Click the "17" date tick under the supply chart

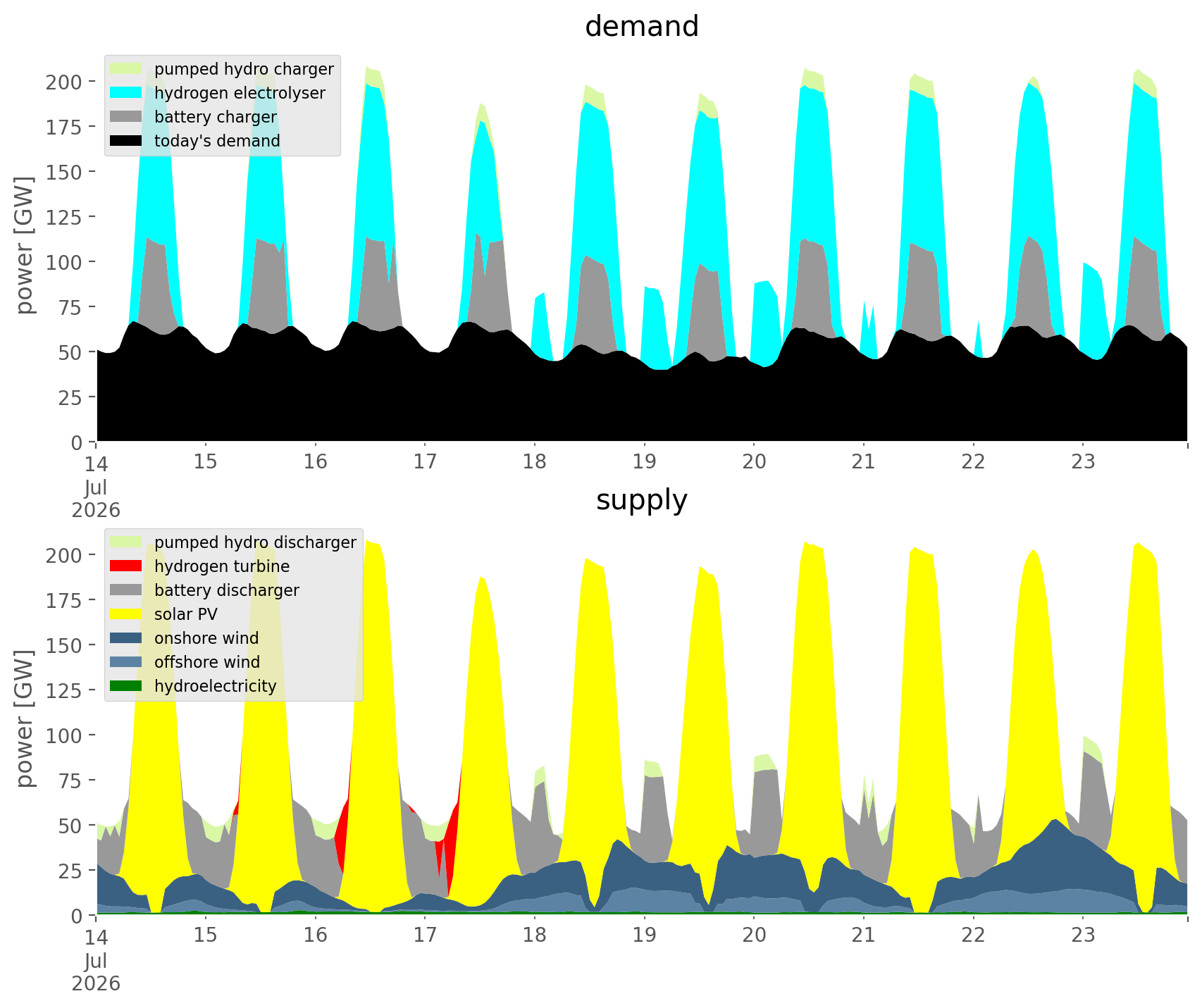click(424, 936)
